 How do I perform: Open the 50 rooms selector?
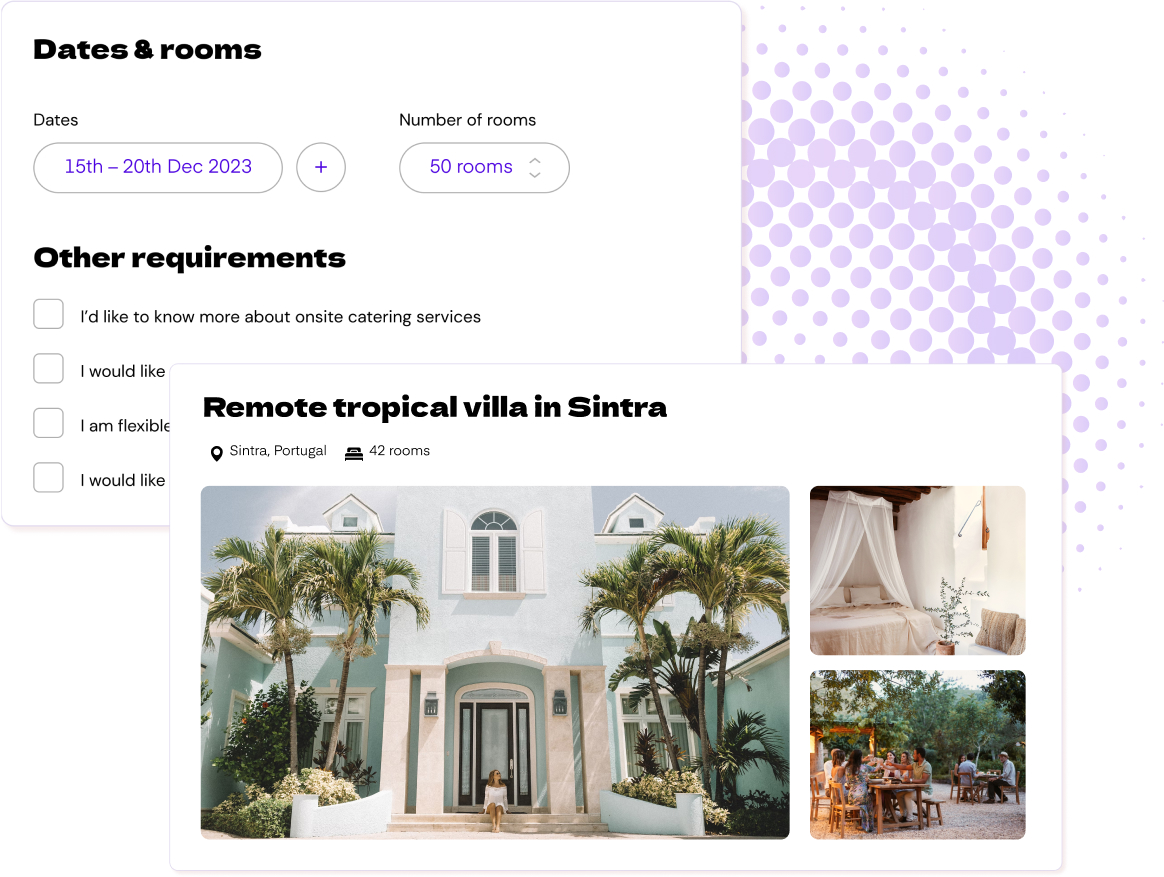pyautogui.click(x=484, y=167)
